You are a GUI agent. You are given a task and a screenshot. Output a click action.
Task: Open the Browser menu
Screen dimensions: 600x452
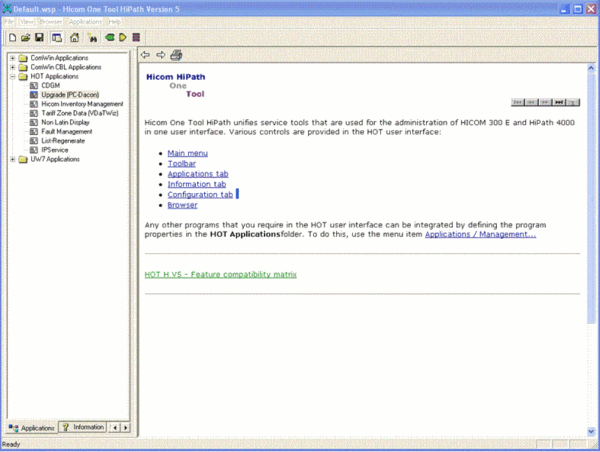click(51, 21)
